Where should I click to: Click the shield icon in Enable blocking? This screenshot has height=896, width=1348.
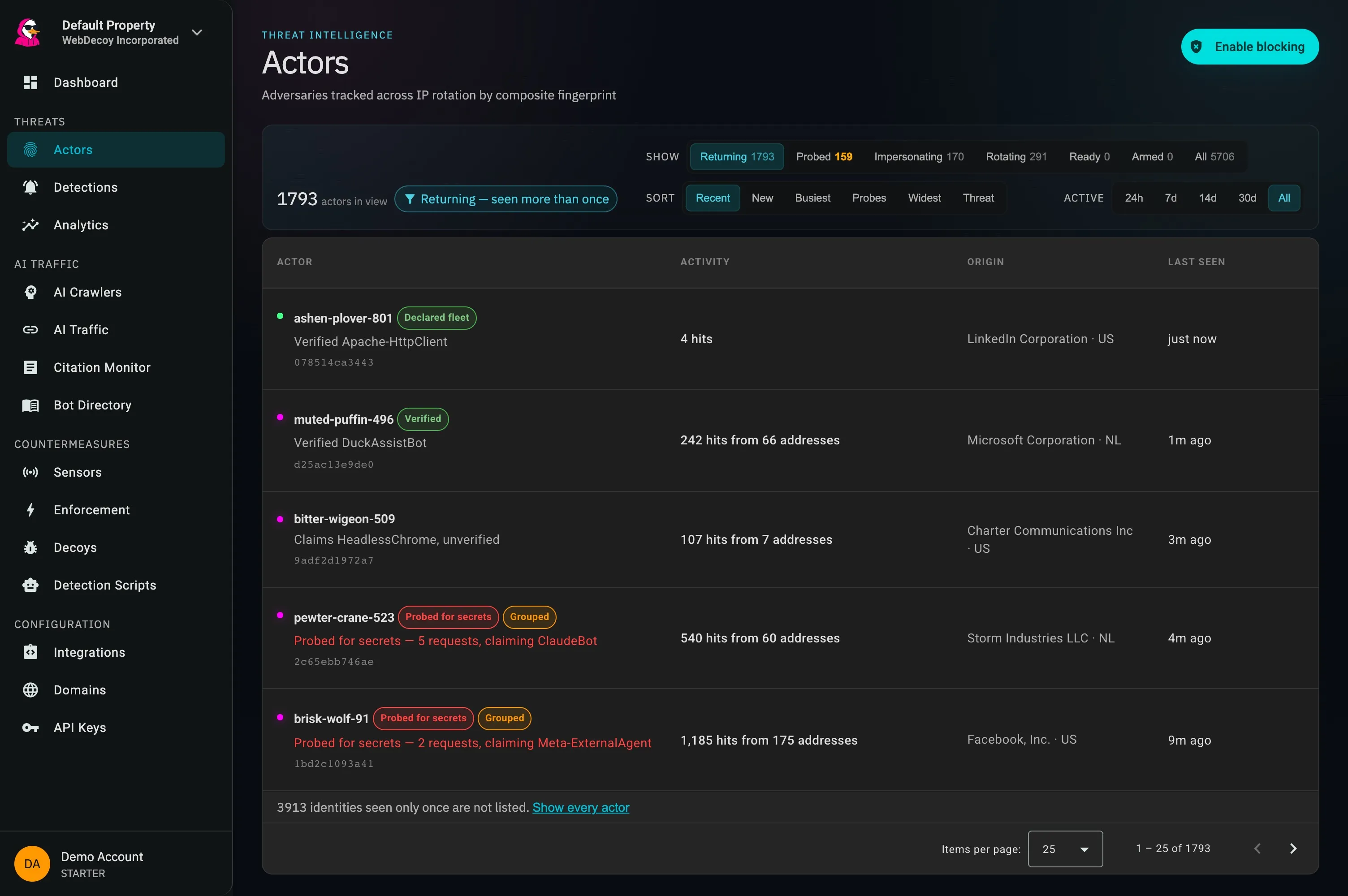point(1197,47)
